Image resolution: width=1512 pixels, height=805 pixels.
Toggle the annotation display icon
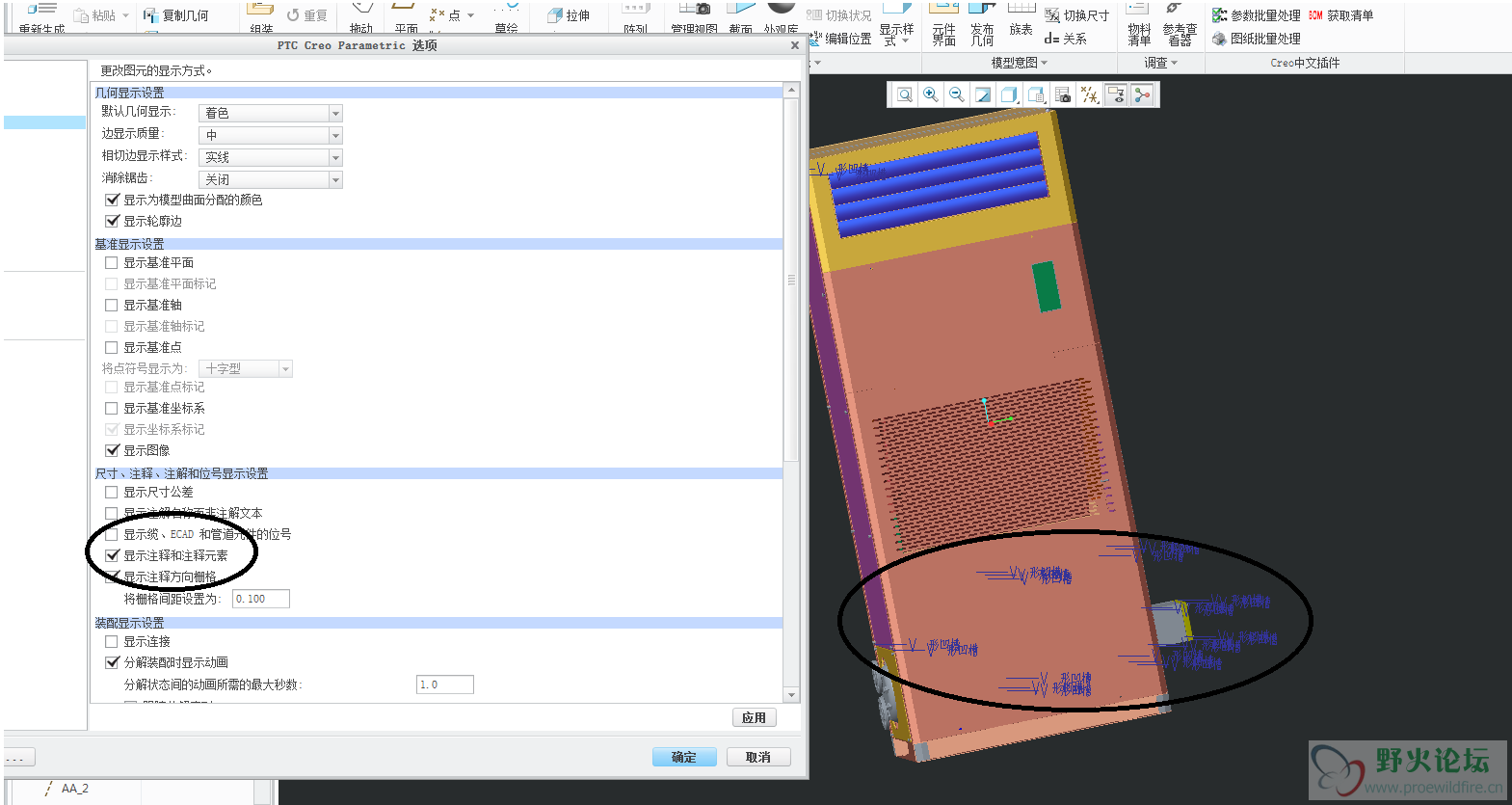[1116, 94]
